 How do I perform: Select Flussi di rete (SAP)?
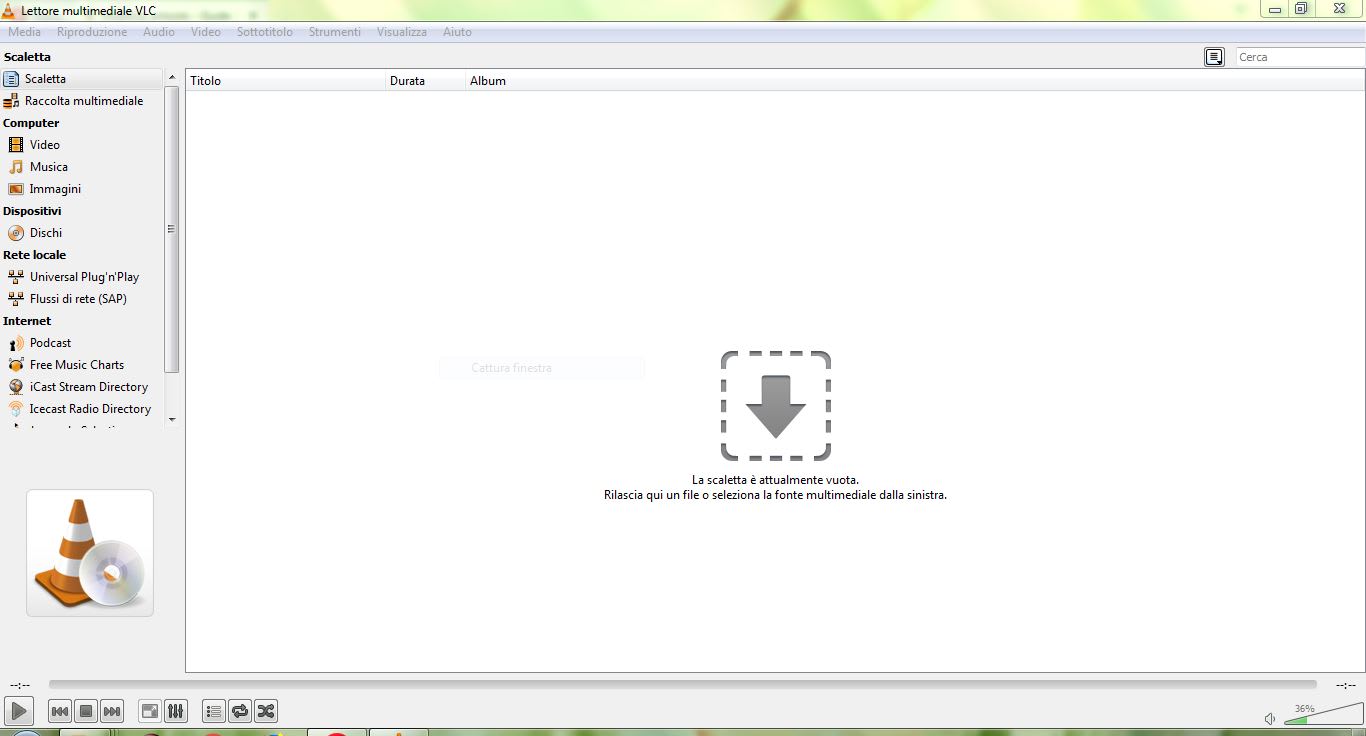pos(81,299)
